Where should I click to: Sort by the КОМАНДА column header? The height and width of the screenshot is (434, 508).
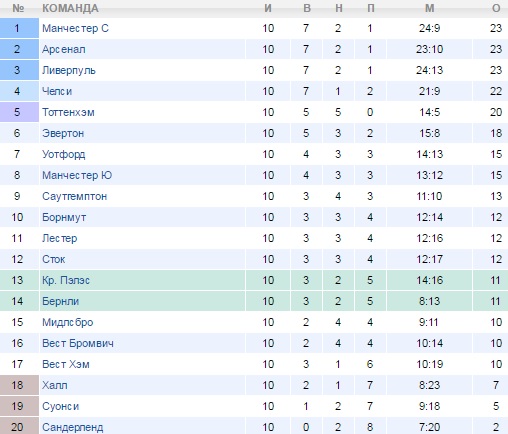(x=70, y=8)
